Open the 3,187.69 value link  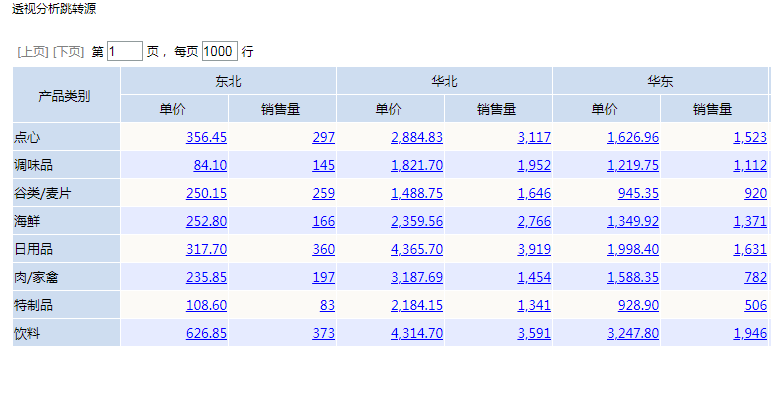point(417,277)
